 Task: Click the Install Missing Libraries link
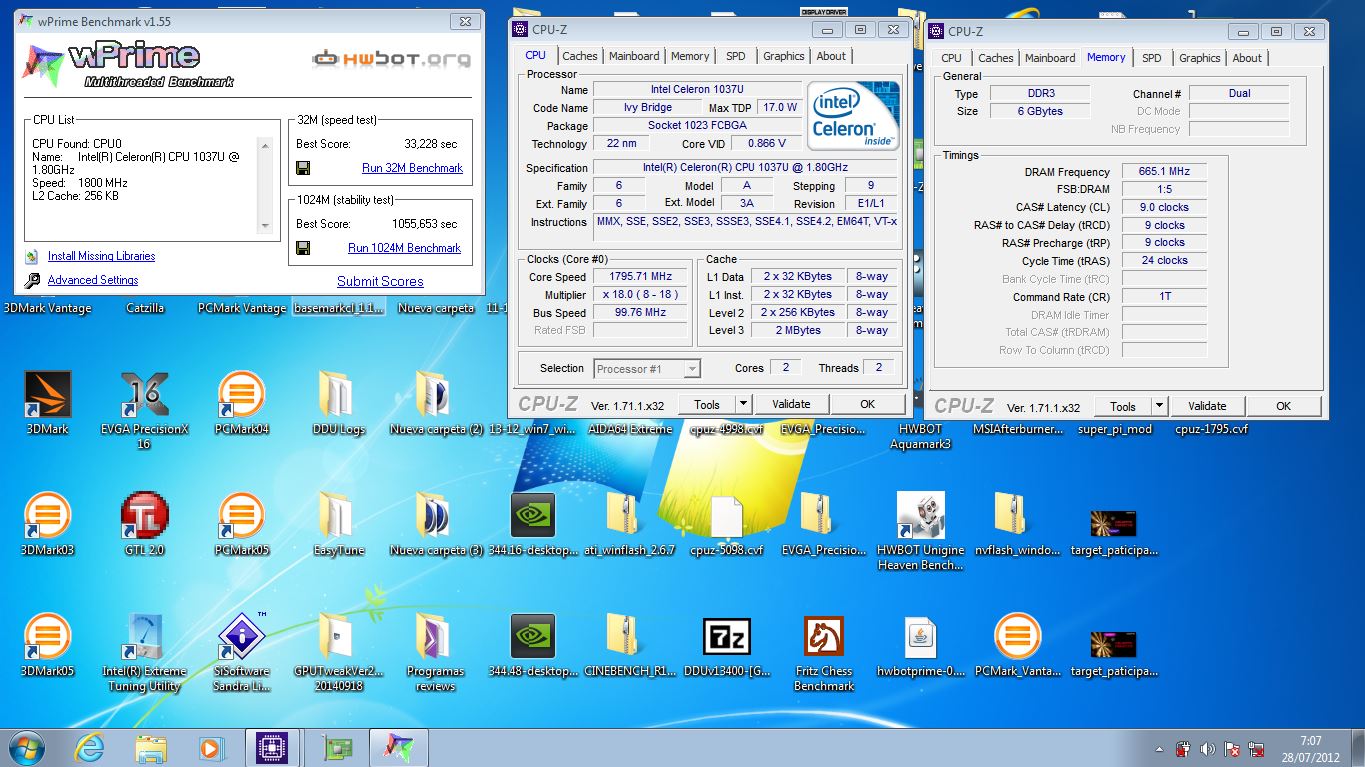point(101,256)
